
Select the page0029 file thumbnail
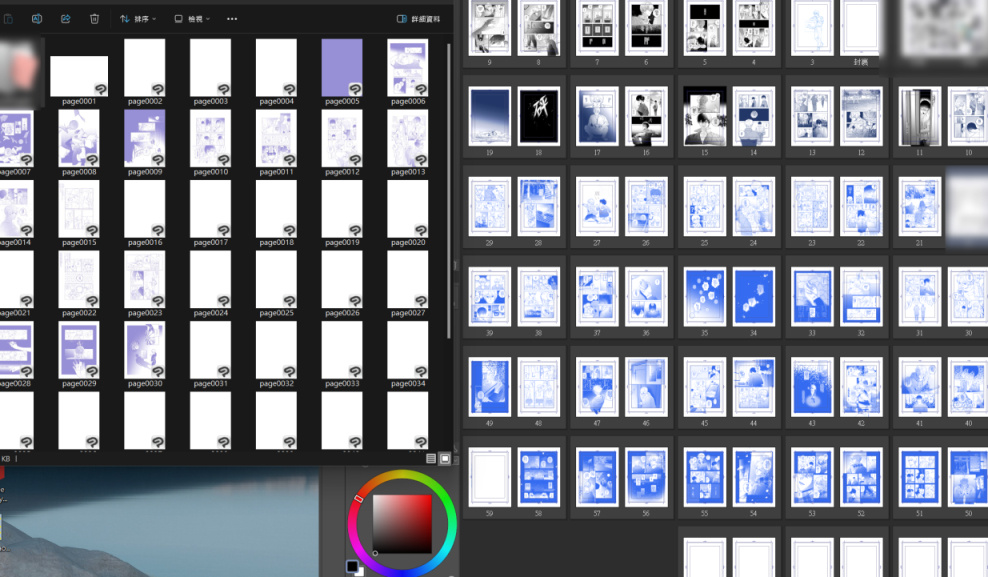click(79, 350)
